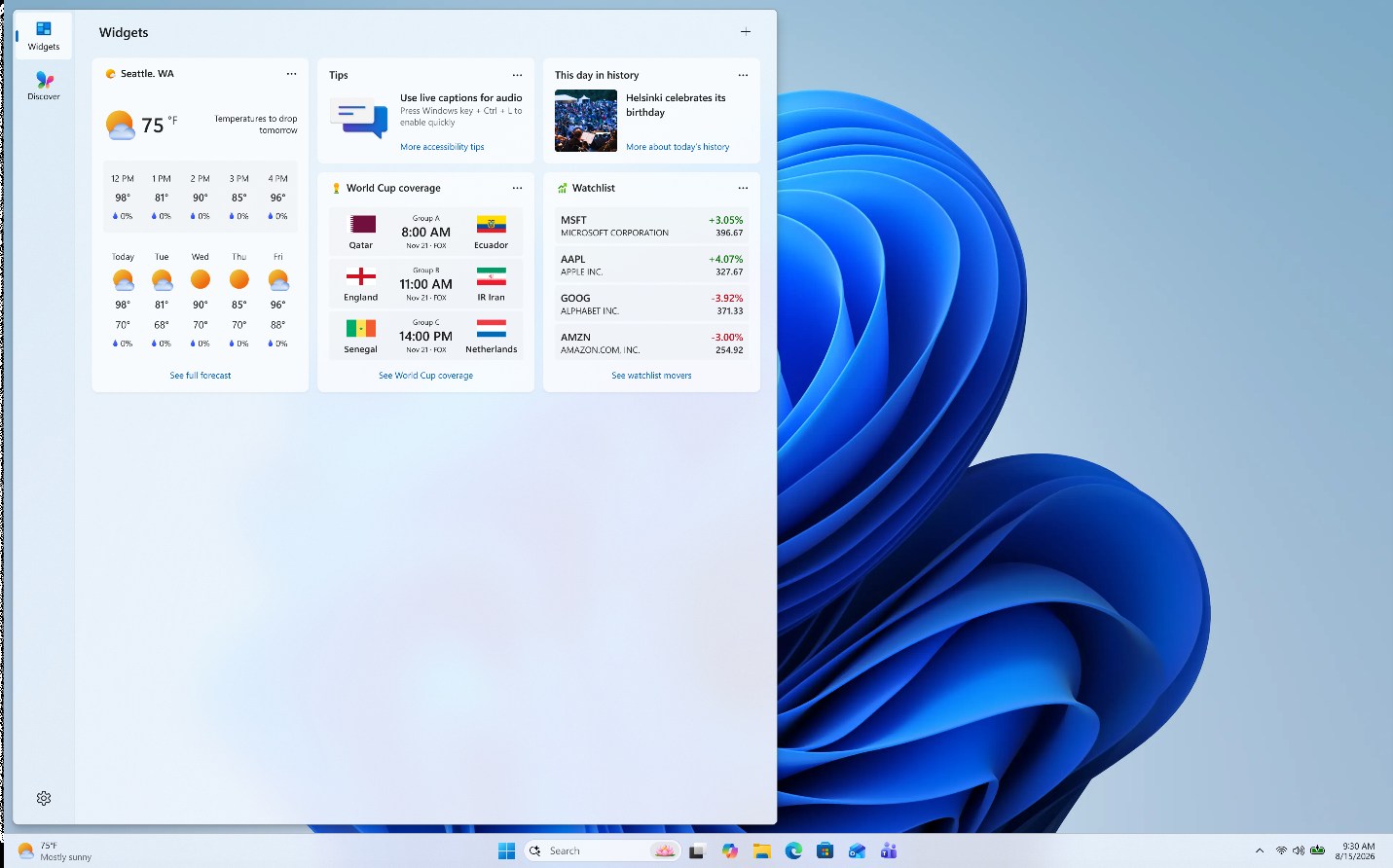Open This day in history options menu
This screenshot has width=1393, height=868.
point(743,75)
